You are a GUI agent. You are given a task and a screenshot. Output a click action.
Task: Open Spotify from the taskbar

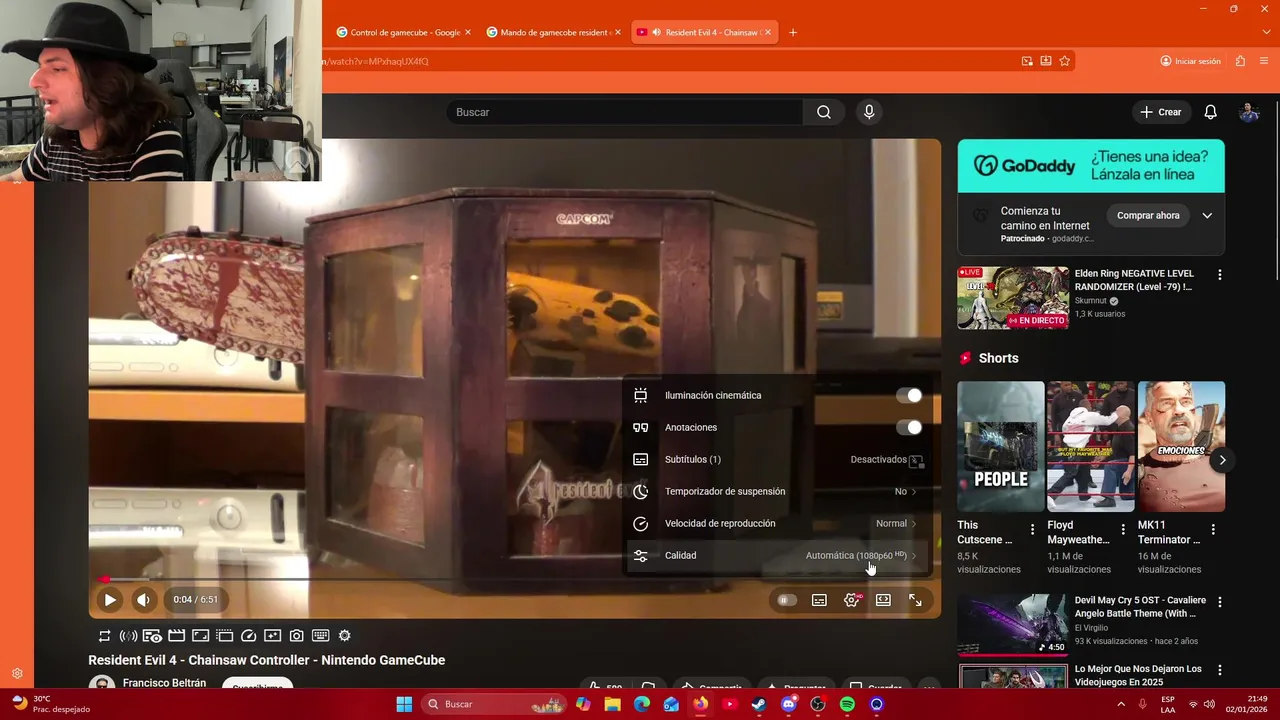pos(847,704)
